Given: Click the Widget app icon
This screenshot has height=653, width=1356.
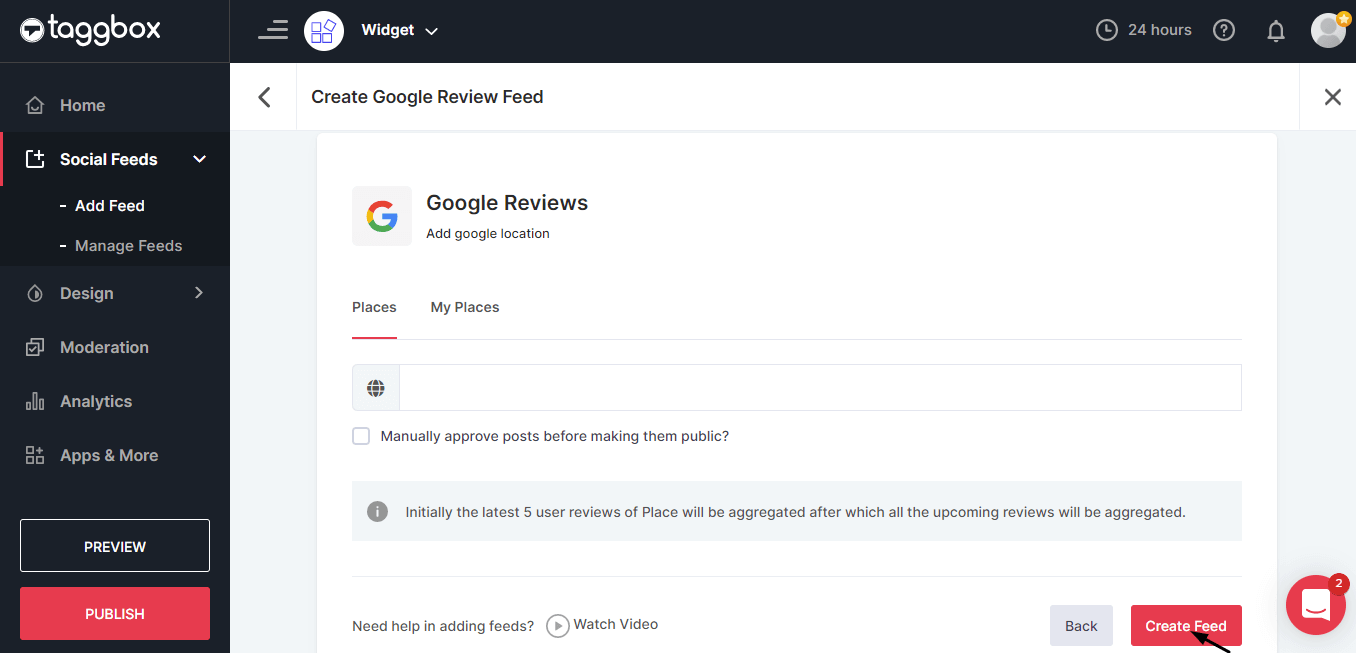Looking at the screenshot, I should [x=323, y=31].
